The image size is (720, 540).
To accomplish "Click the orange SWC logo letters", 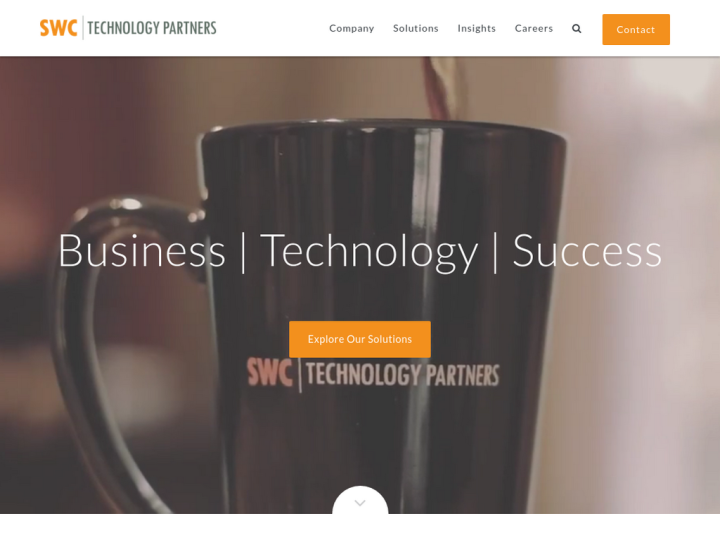I will (58, 28).
